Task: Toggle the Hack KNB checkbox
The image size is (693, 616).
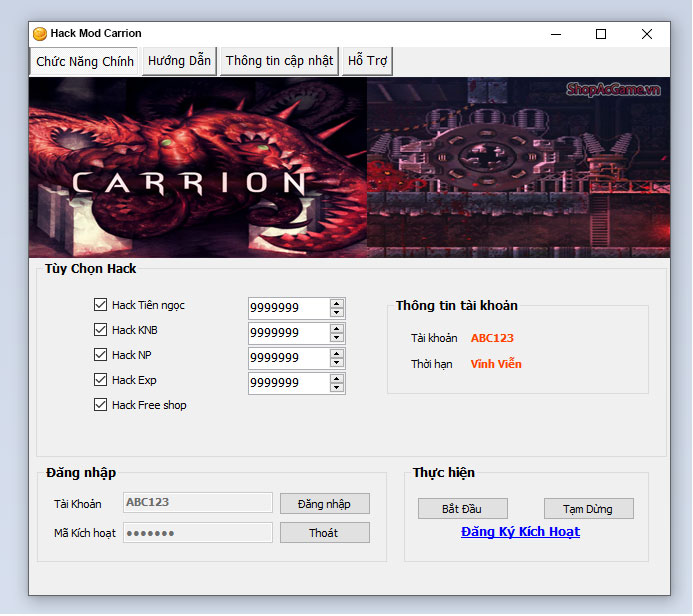Action: click(100, 330)
